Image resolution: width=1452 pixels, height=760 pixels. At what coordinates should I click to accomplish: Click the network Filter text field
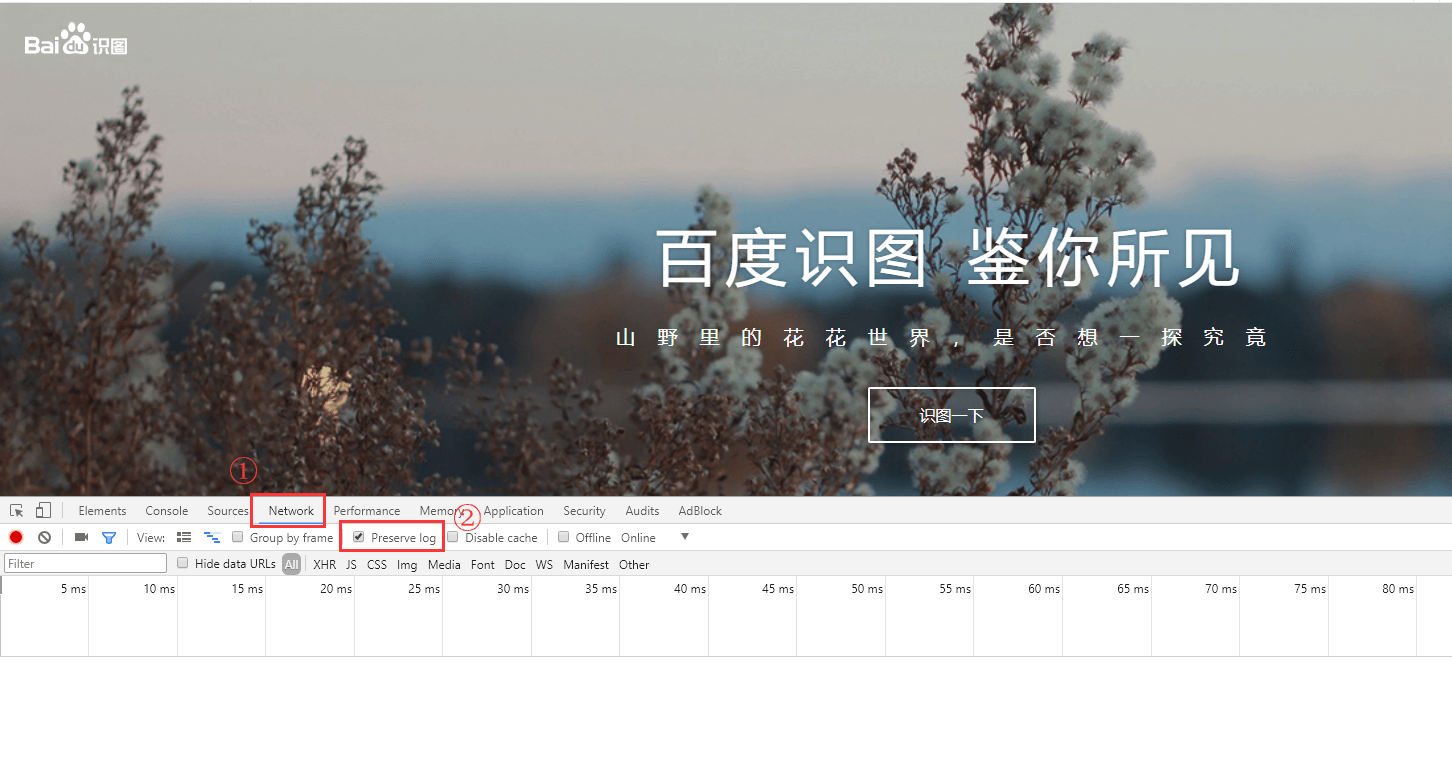click(x=85, y=564)
